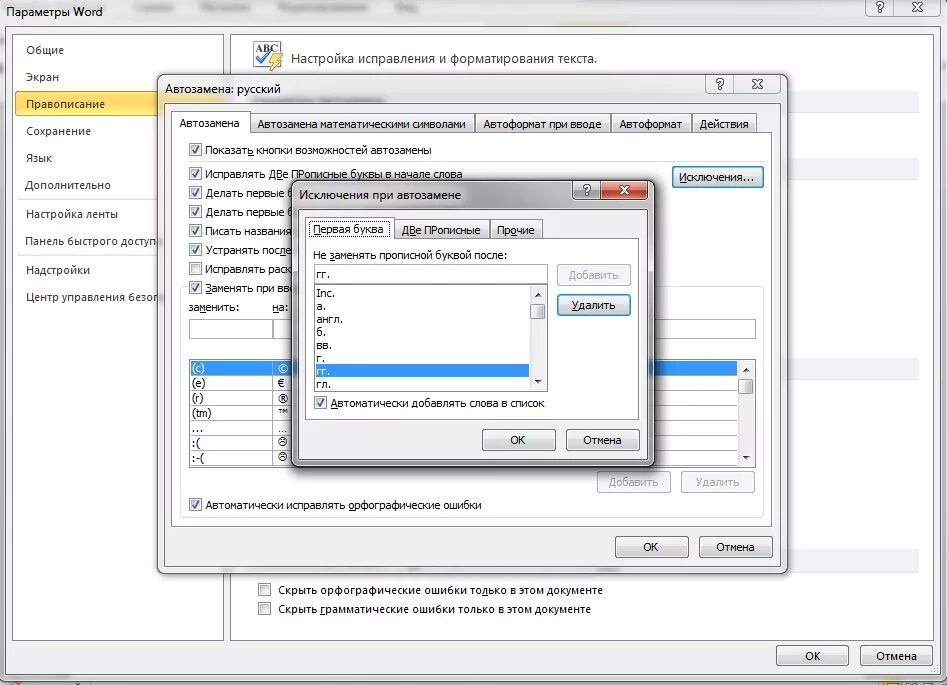Toggle Заменять при вводе checkbox
This screenshot has width=947, height=685.
point(195,288)
